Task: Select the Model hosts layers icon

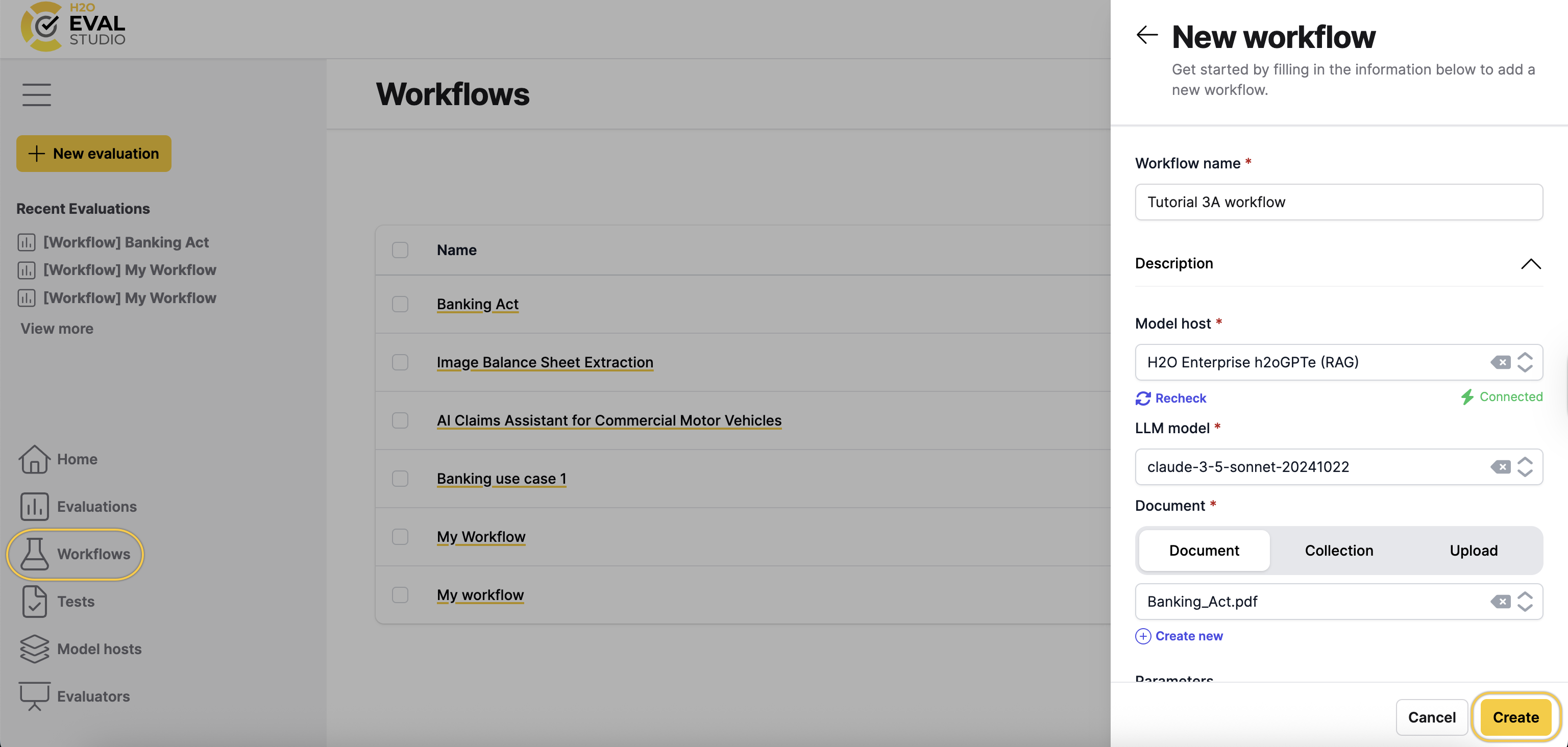Action: click(35, 649)
